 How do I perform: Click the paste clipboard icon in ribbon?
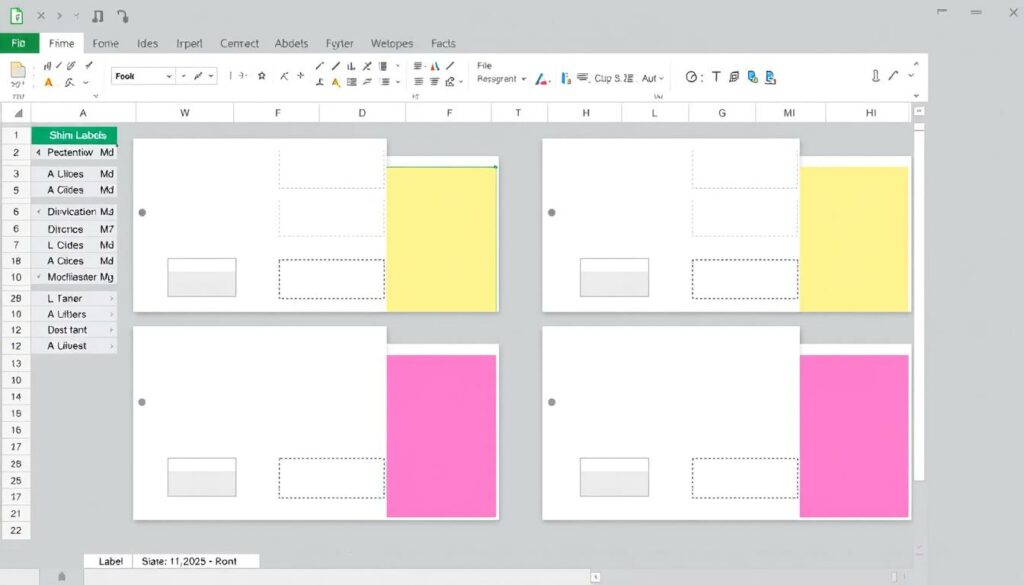coord(17,70)
